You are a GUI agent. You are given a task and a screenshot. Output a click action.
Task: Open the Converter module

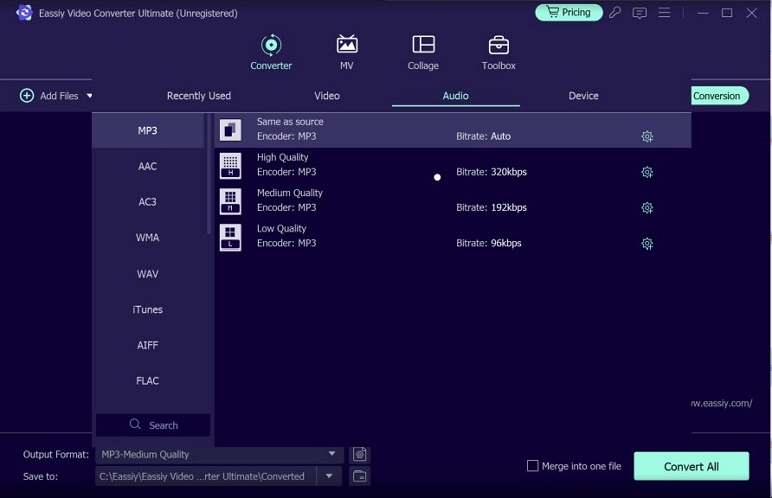click(271, 52)
